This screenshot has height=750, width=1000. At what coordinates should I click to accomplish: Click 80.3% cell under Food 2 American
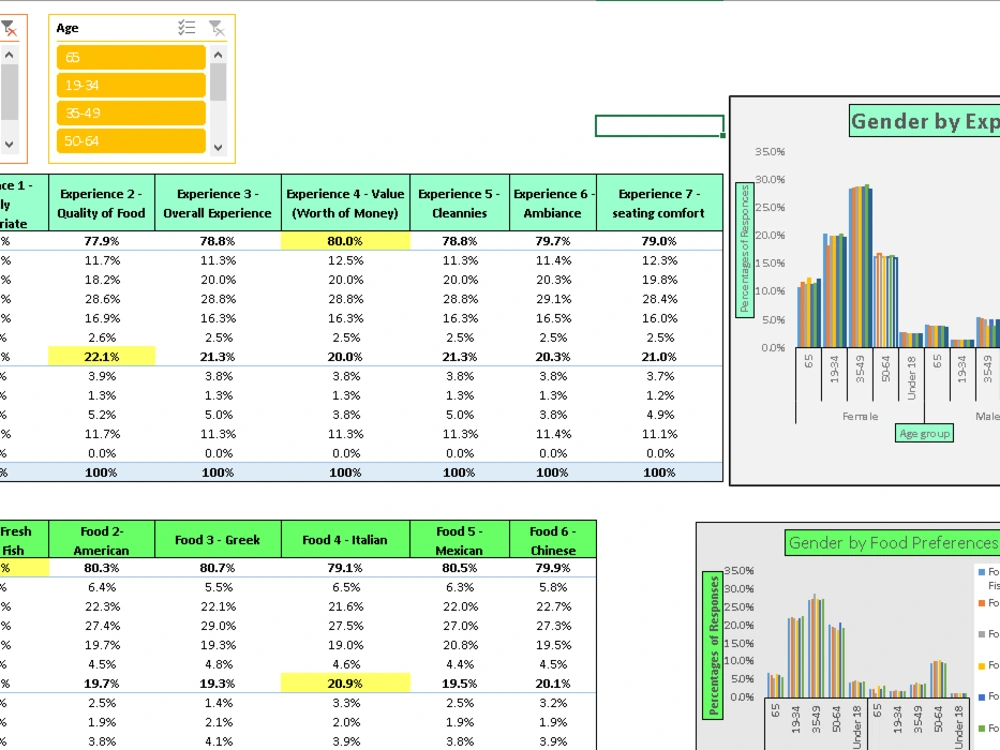point(101,568)
